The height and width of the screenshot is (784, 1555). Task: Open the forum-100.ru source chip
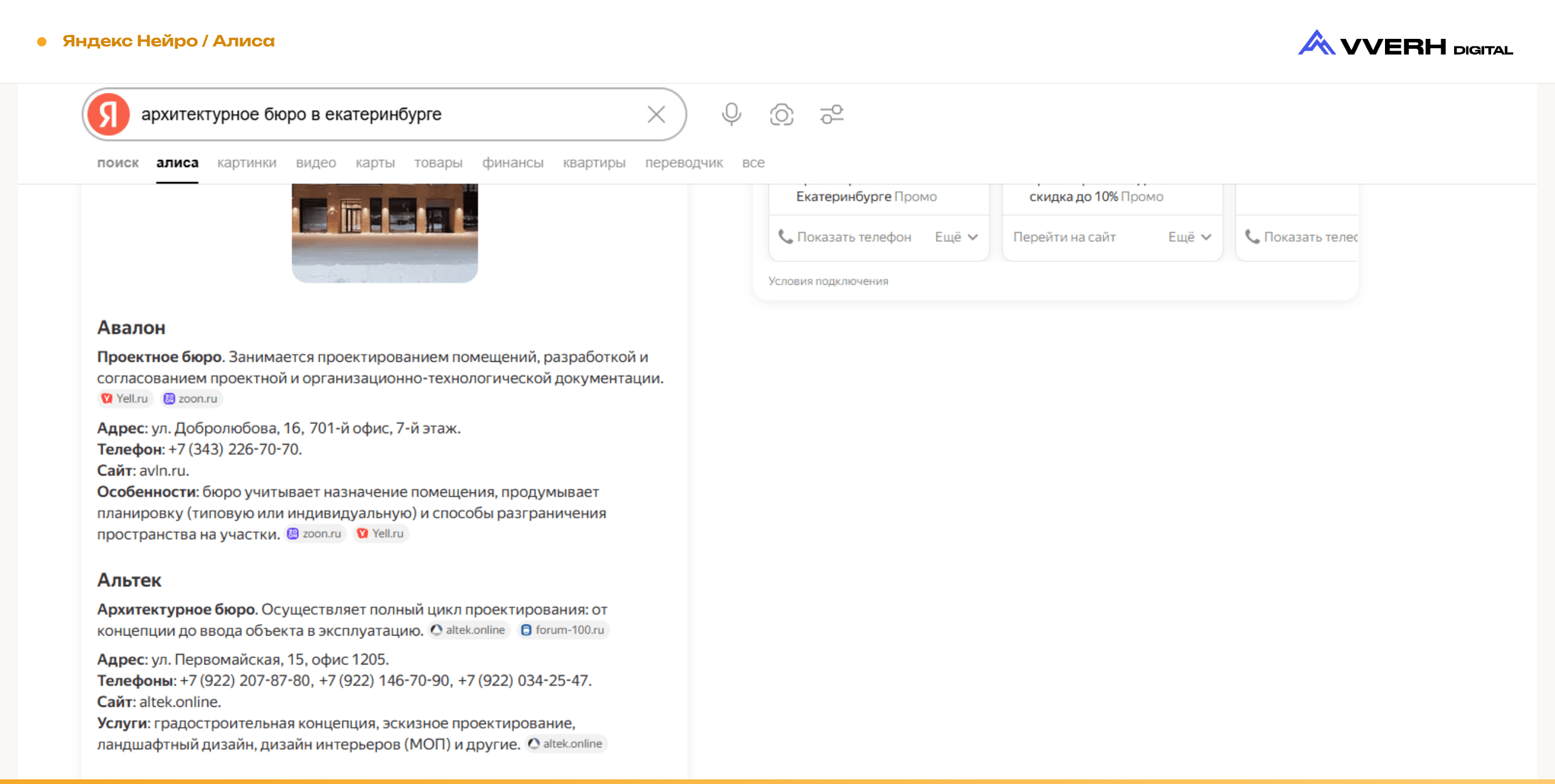pos(563,630)
